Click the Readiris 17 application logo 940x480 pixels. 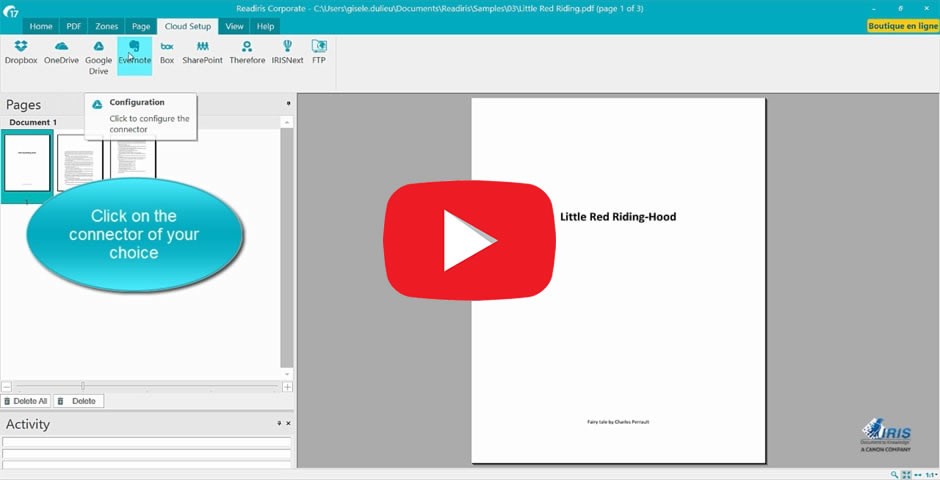pos(10,10)
